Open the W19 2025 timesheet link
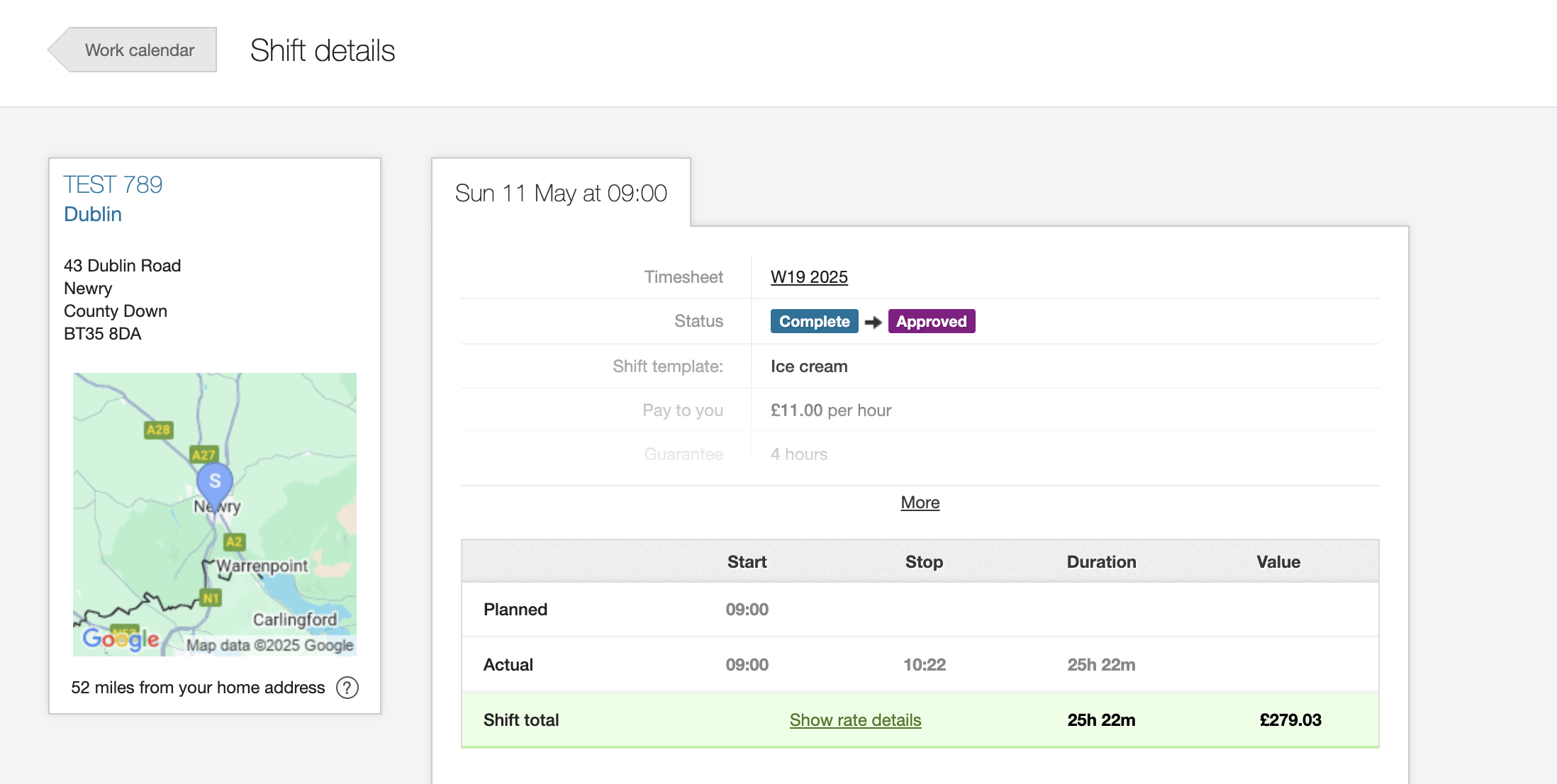1557x784 pixels. [x=809, y=277]
